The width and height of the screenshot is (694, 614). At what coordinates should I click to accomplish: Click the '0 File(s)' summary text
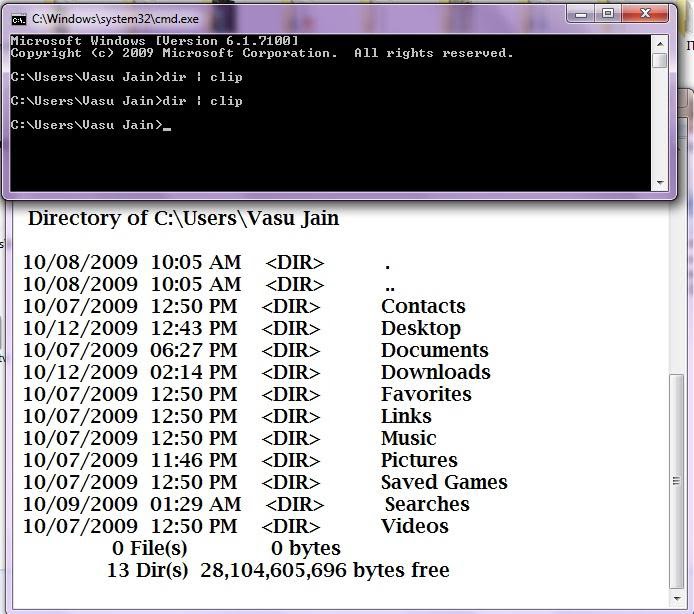[150, 548]
